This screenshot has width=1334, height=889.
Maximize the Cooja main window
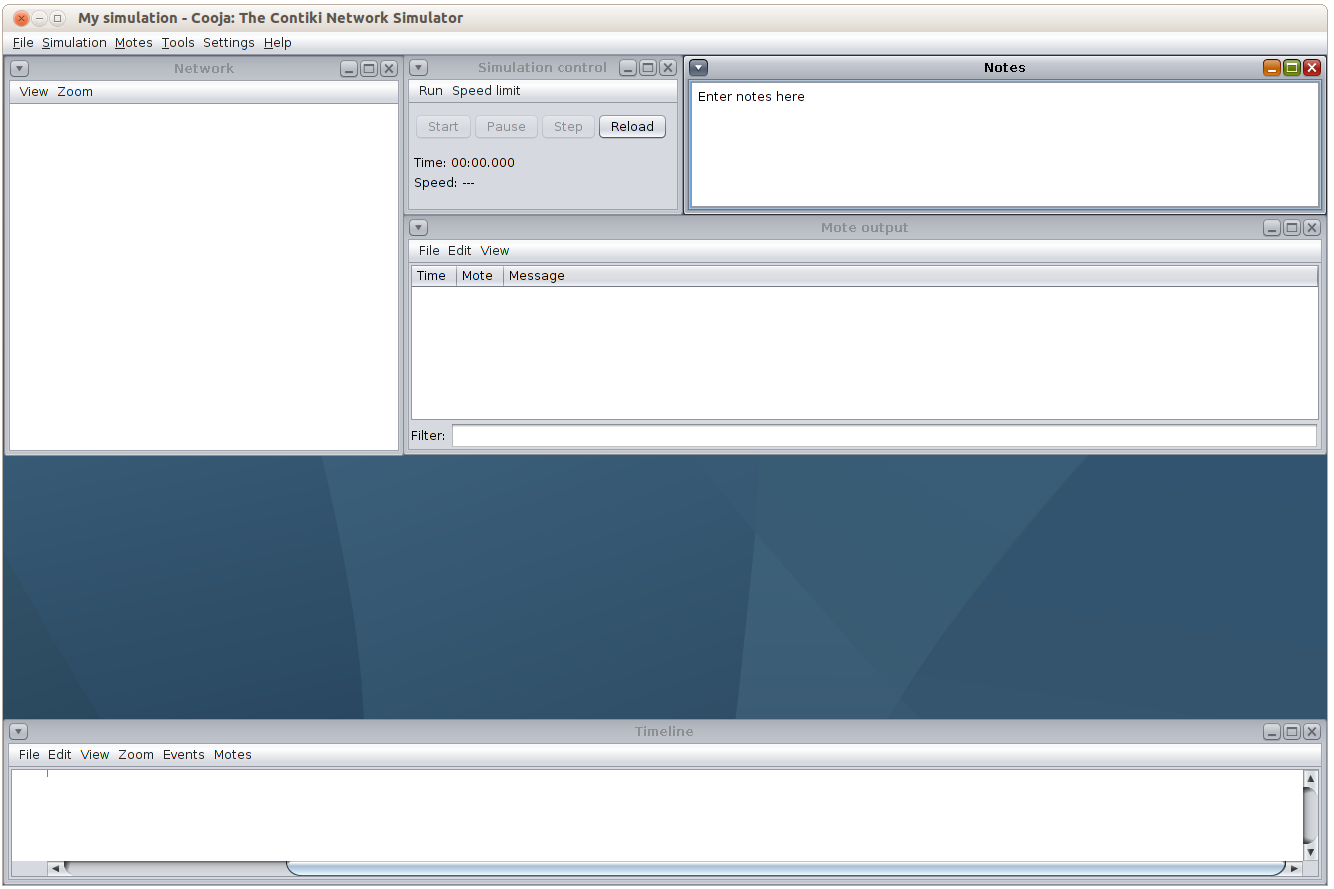pyautogui.click(x=58, y=18)
